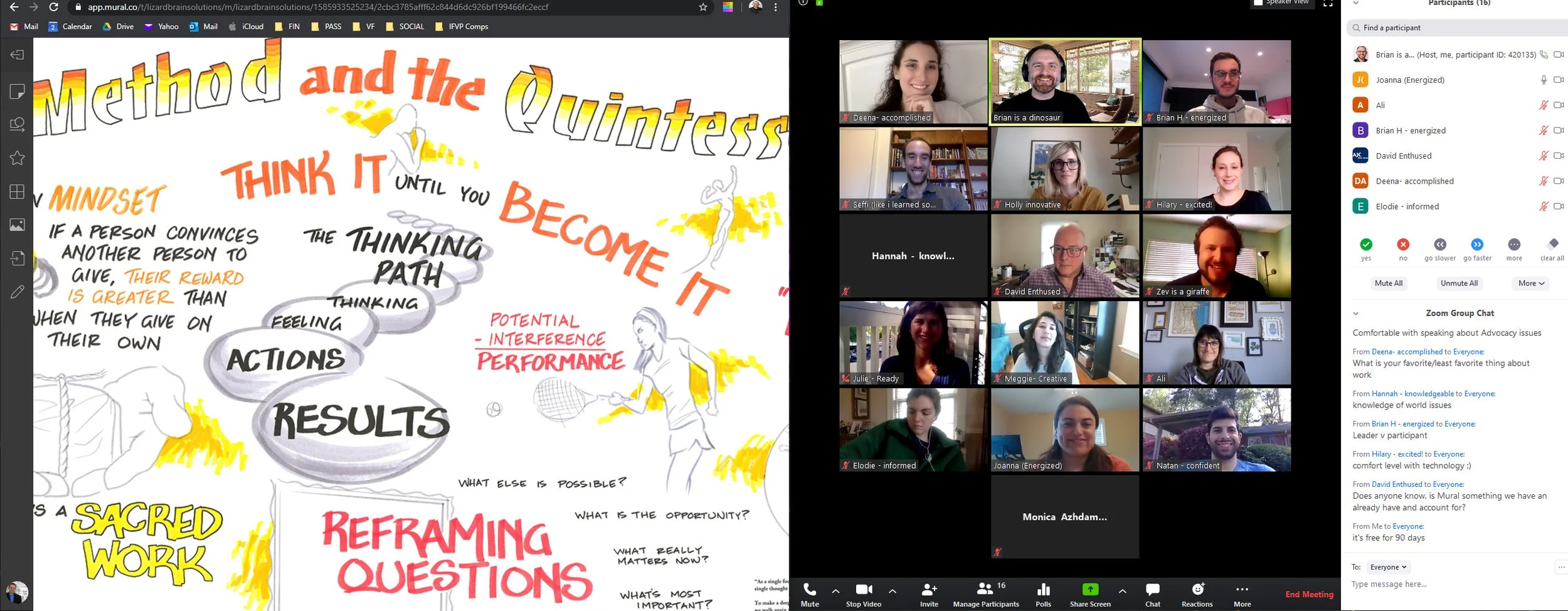The width and height of the screenshot is (1568, 611).
Task: Switch layout with Speaker View button
Action: pyautogui.click(x=1281, y=3)
